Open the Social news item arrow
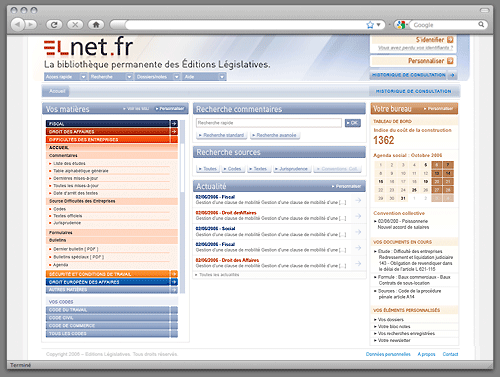Viewport: 500px width, 377px height. (x=358, y=232)
